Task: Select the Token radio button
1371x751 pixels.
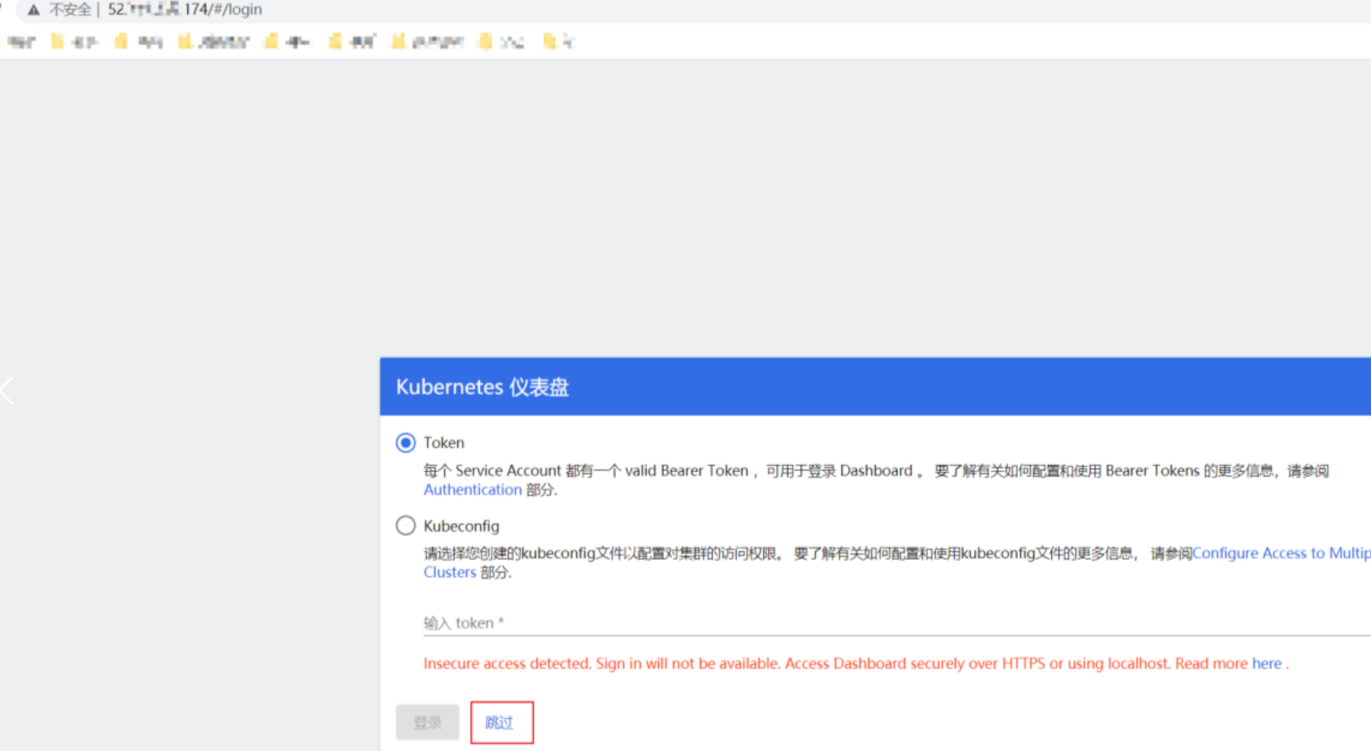Action: tap(405, 442)
